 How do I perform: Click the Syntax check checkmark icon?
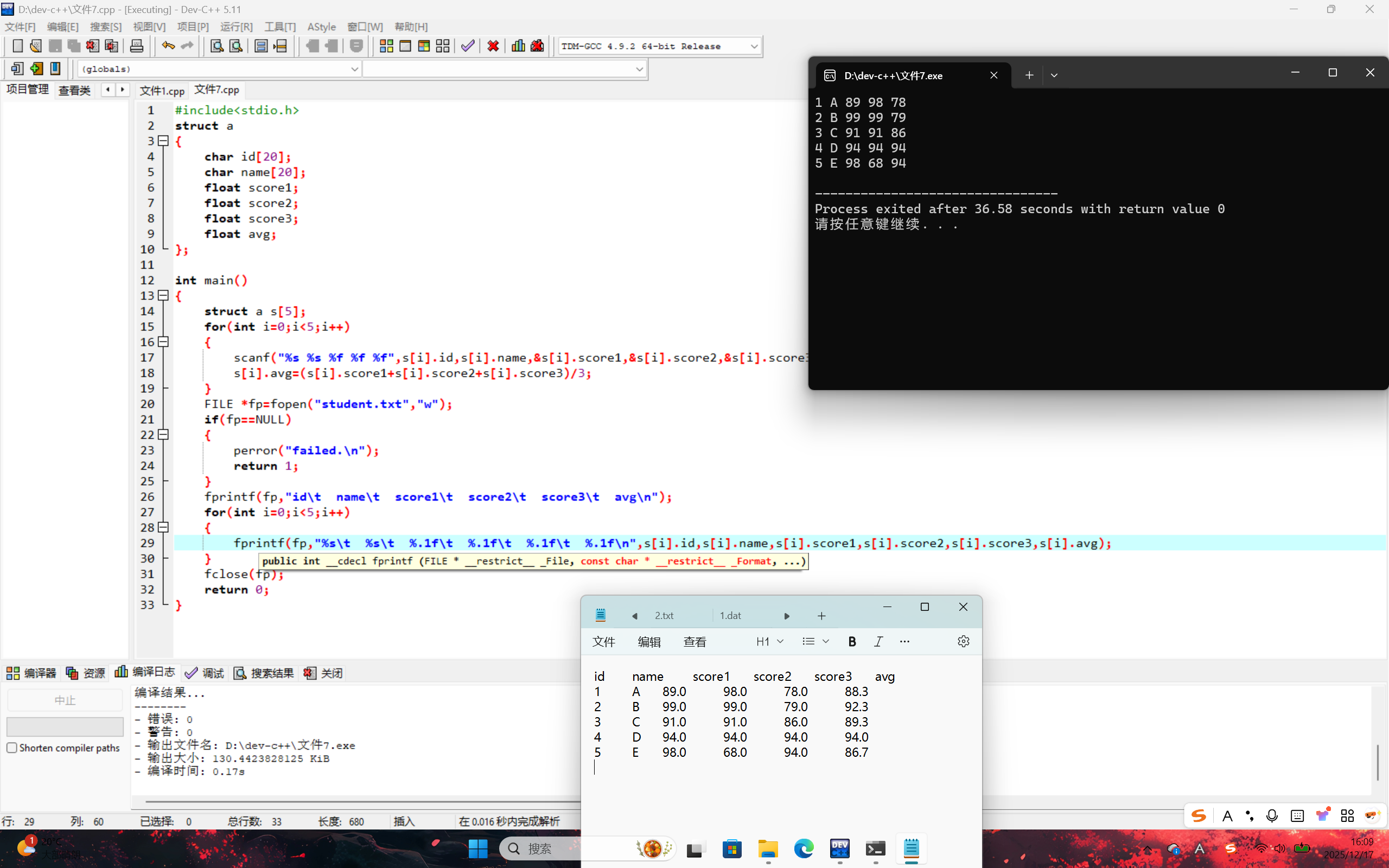pos(468,46)
